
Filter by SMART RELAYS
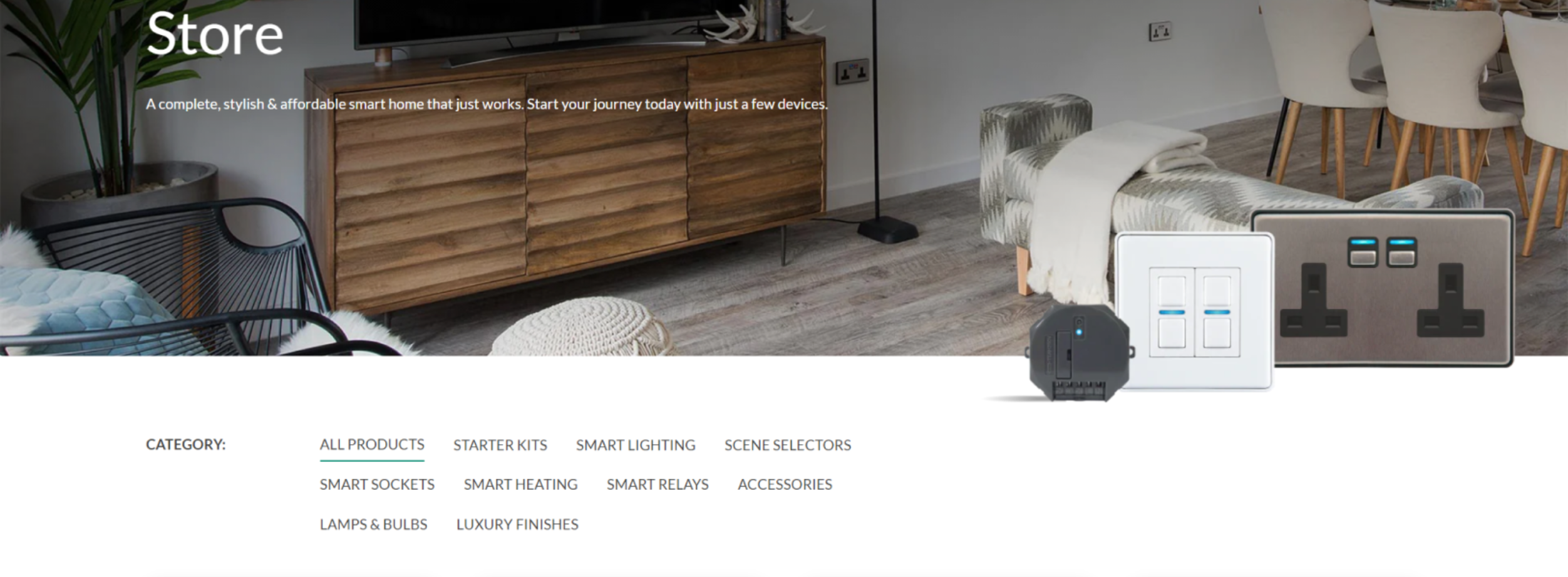pos(658,484)
